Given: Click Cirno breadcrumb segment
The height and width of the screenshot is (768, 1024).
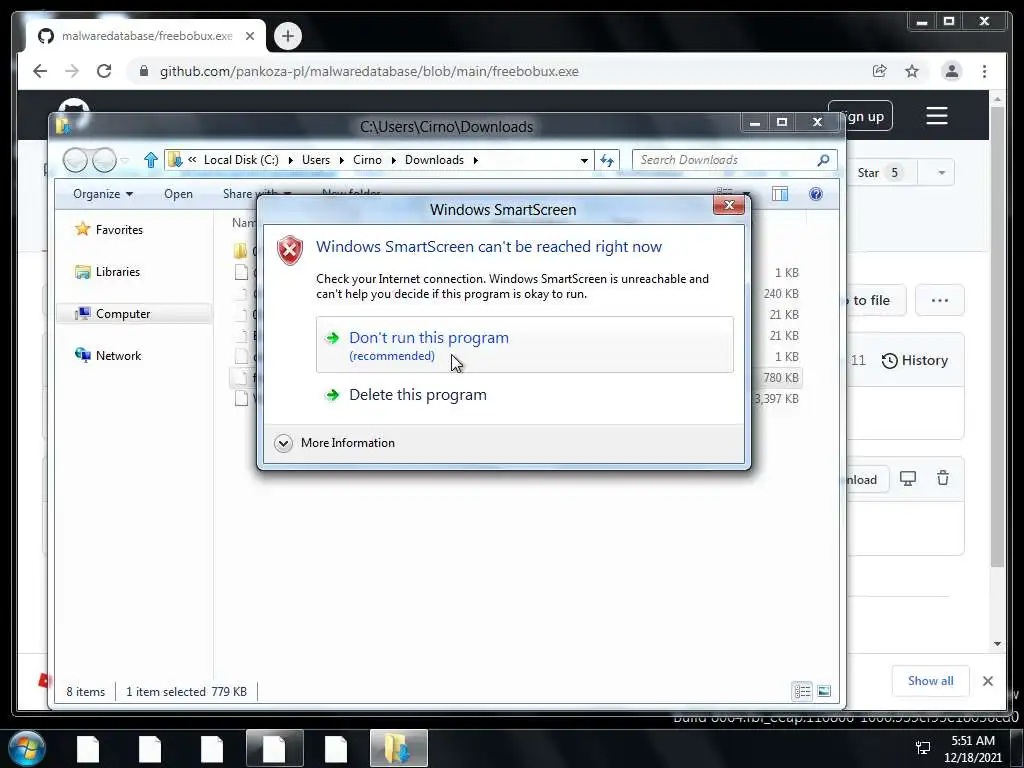Looking at the screenshot, I should tap(367, 160).
